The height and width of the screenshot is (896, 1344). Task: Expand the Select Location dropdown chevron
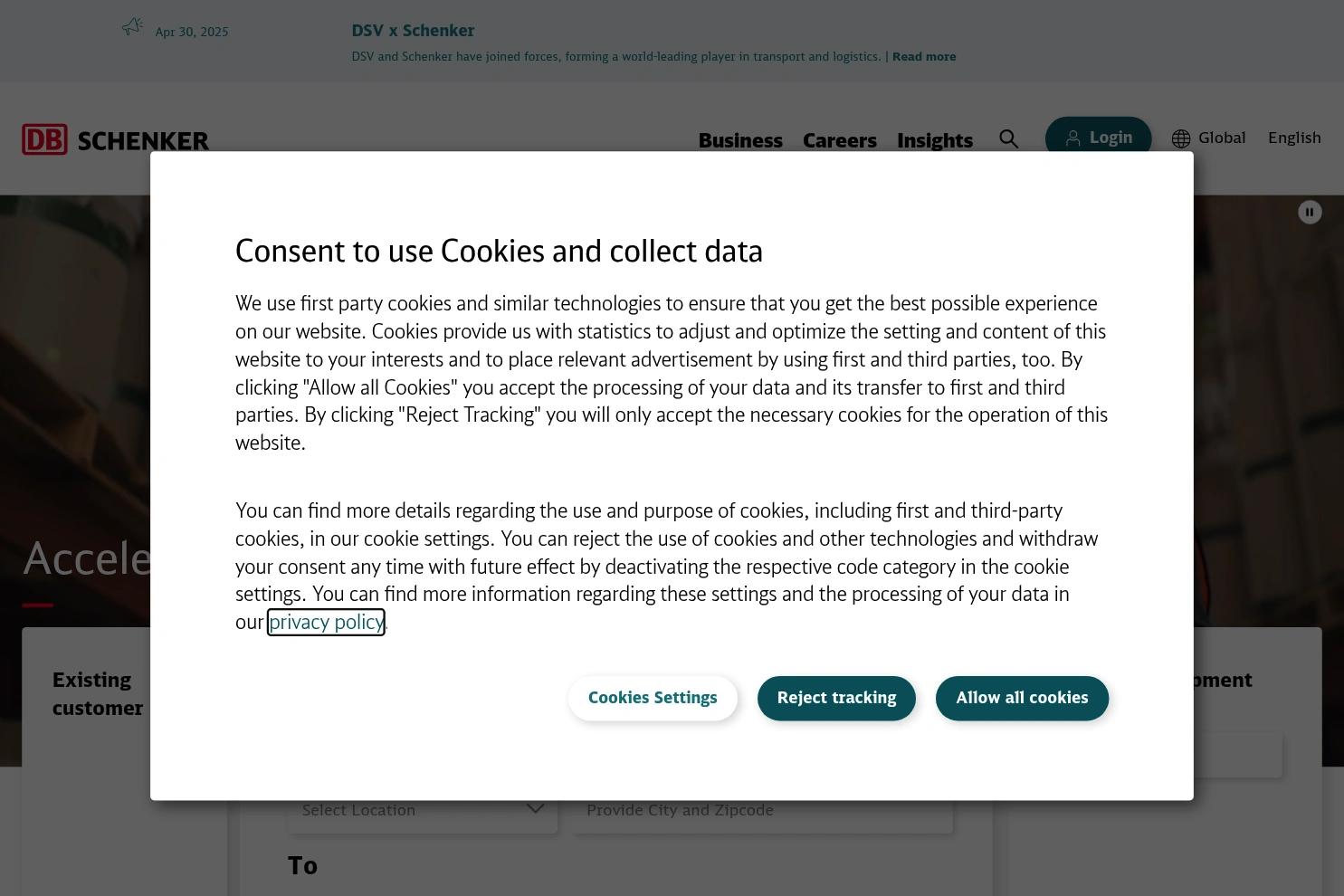pyautogui.click(x=536, y=808)
